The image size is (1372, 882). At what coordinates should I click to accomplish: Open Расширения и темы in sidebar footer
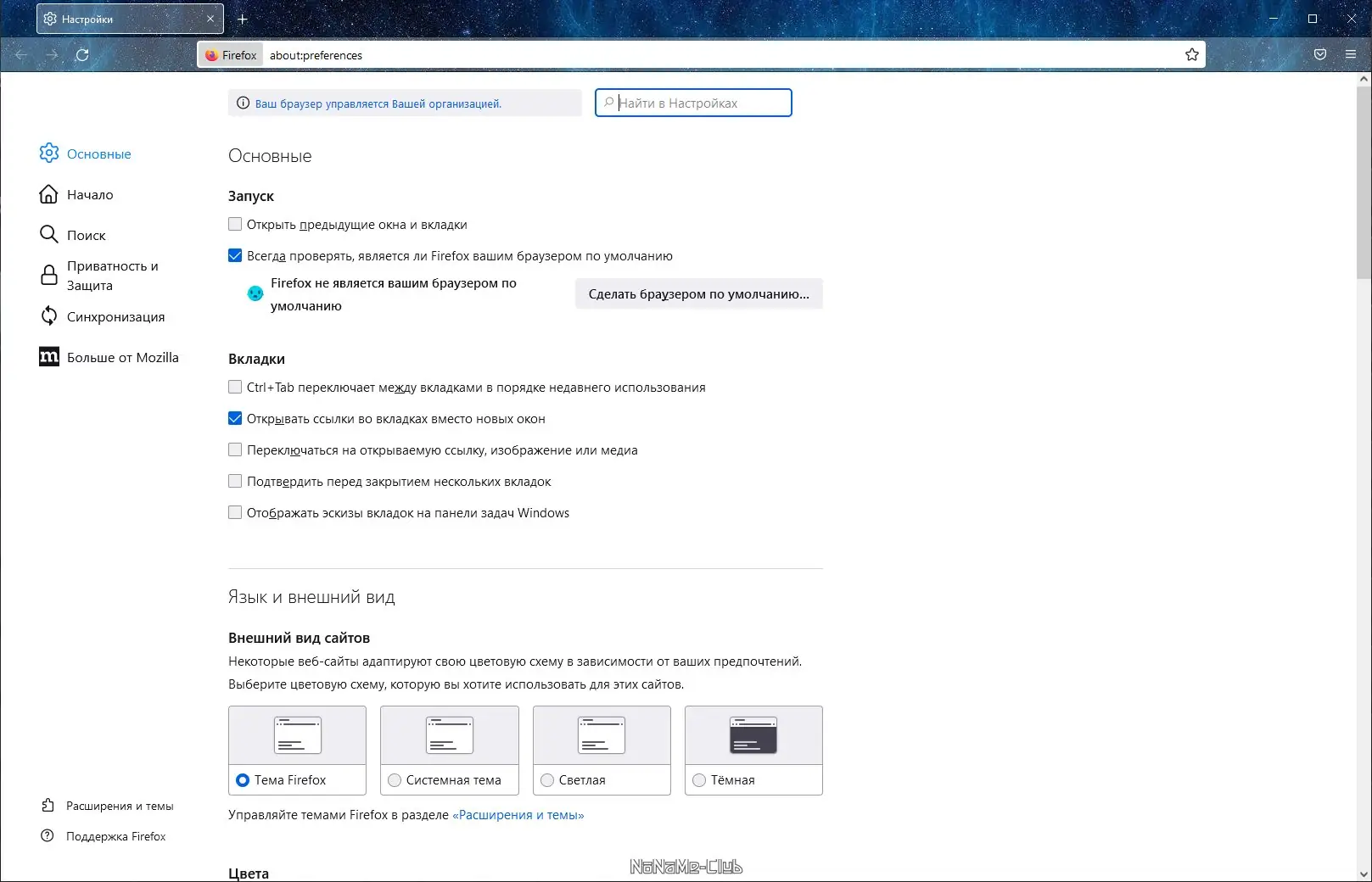(x=120, y=806)
